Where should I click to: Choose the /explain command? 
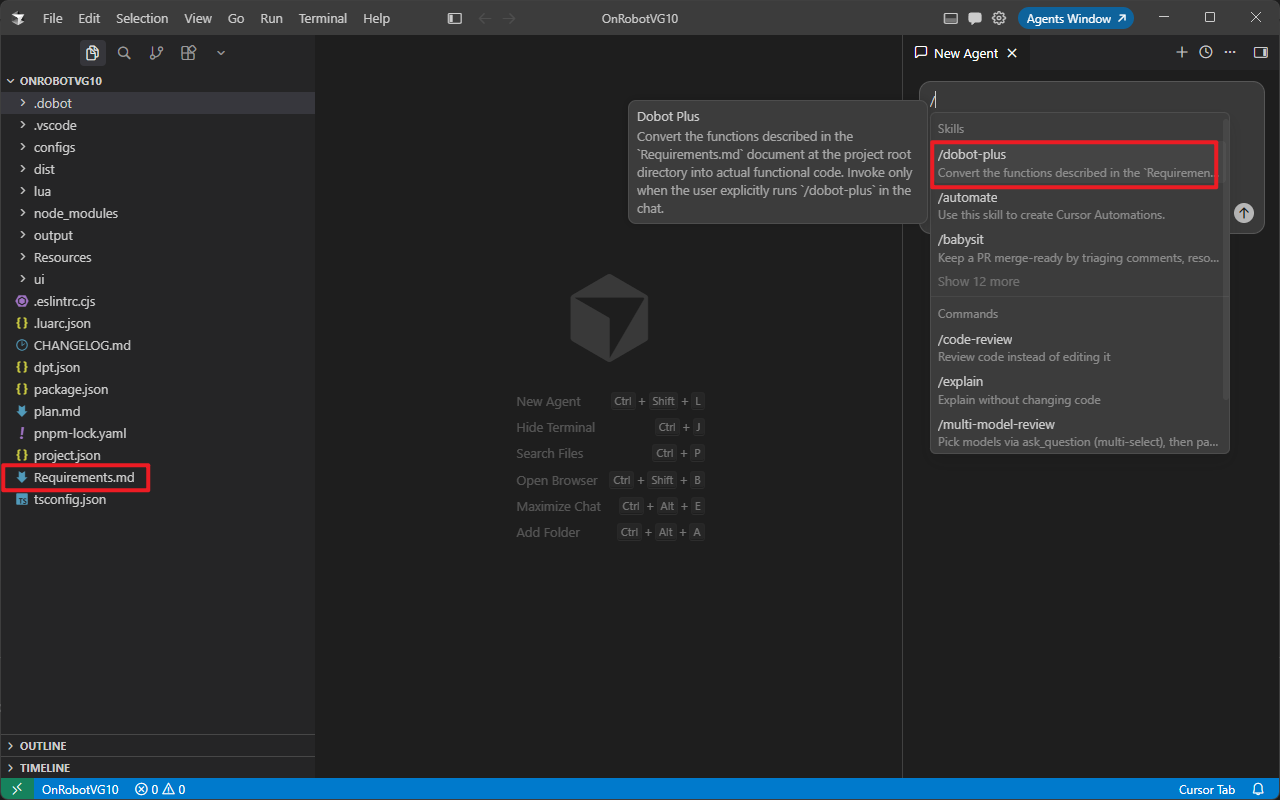pos(1077,390)
